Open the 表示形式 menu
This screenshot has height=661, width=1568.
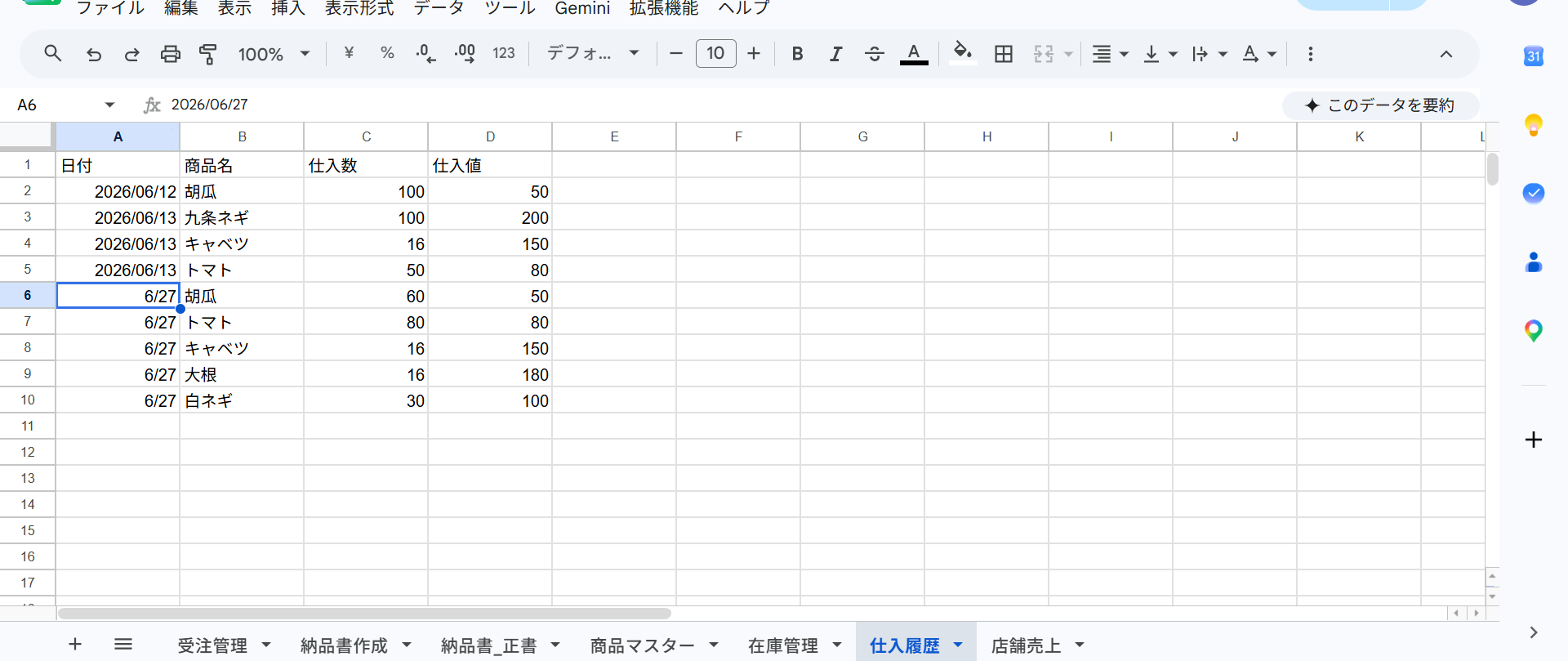pyautogui.click(x=359, y=8)
